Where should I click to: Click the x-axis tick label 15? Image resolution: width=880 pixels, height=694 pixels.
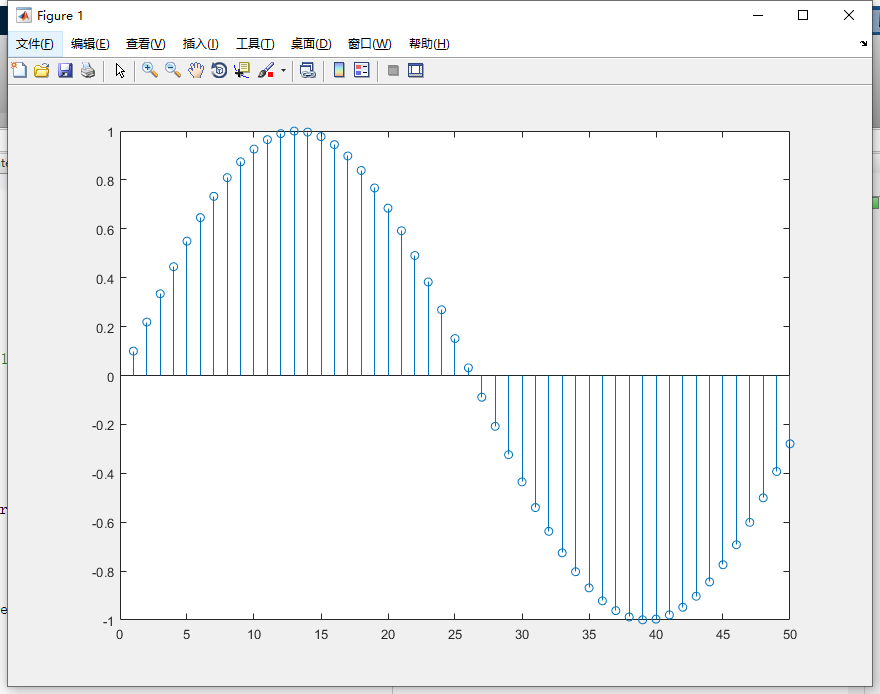tap(321, 635)
